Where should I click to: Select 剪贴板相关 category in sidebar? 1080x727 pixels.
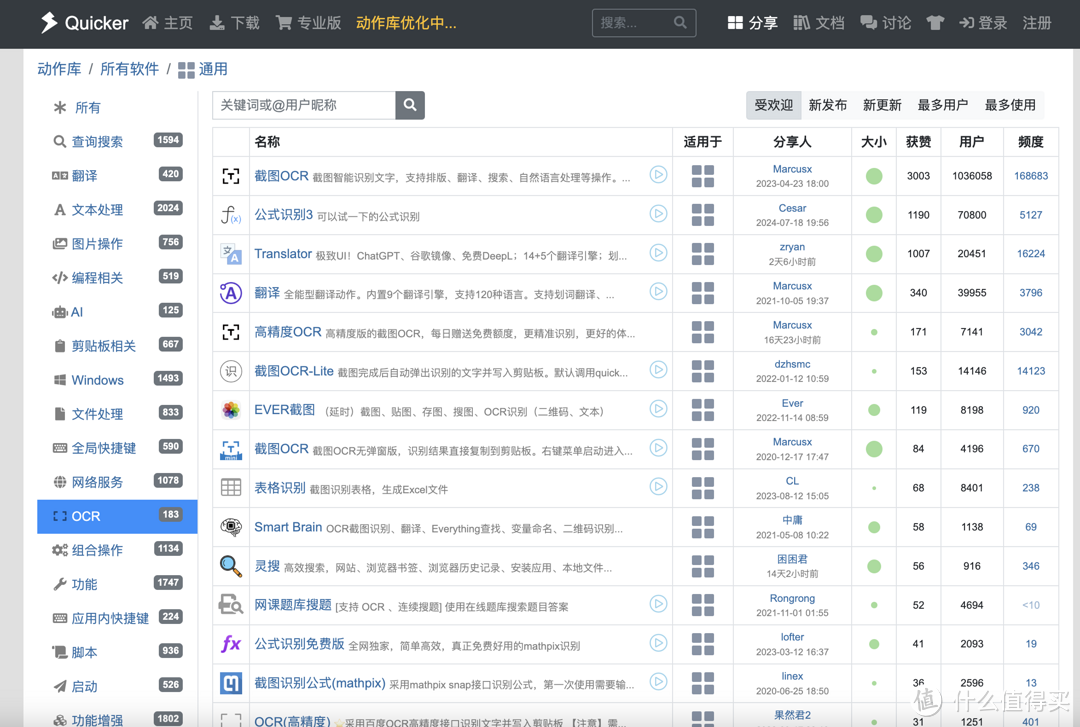click(x=117, y=345)
